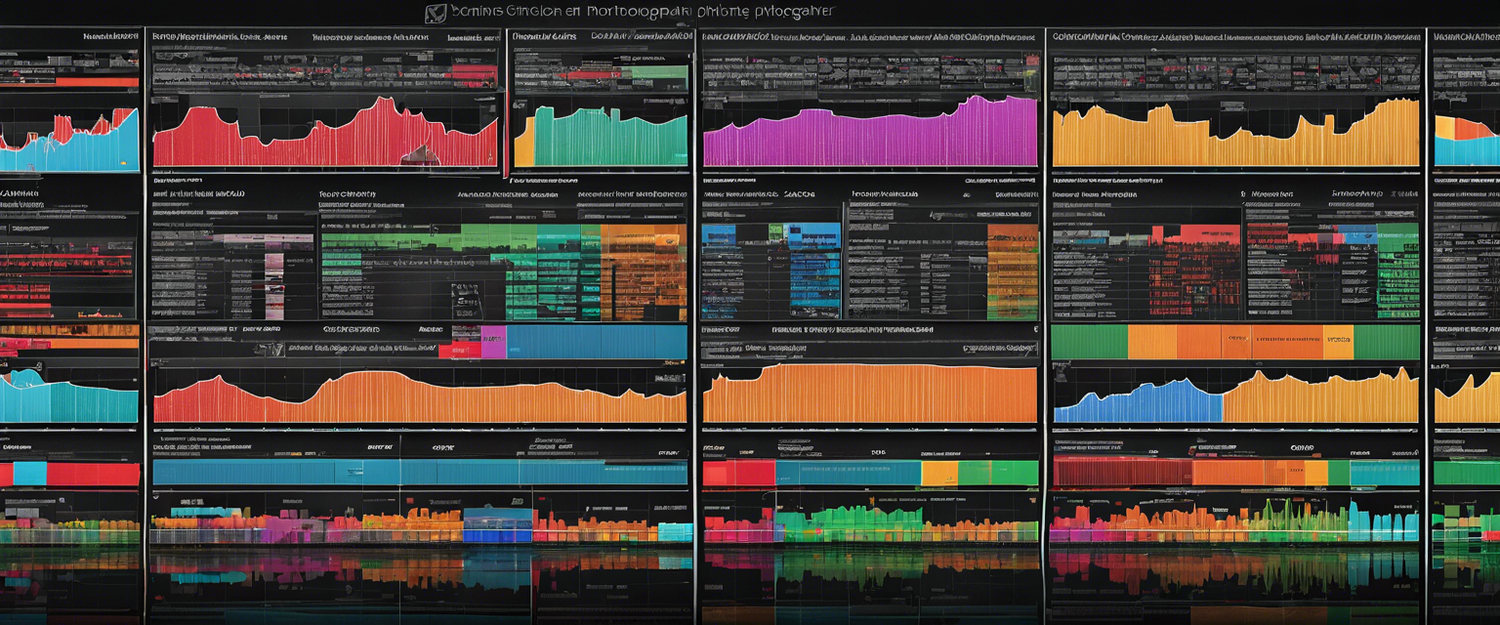Click the green-and-orange segmented bar in the right panel

(1235, 342)
